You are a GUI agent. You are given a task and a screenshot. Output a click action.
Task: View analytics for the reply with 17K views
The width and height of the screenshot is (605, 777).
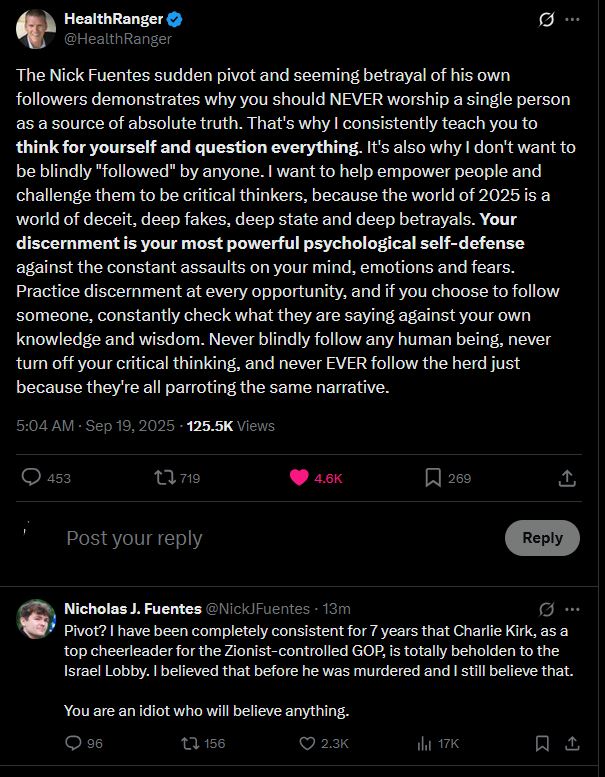point(423,743)
